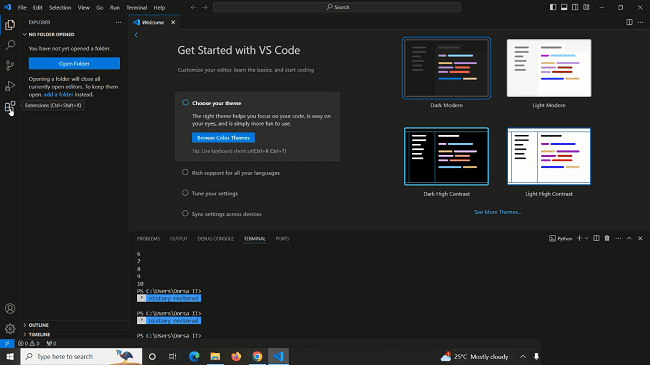Toggle panel layout icon in title bar
This screenshot has height=365, width=650.
pyautogui.click(x=564, y=7)
